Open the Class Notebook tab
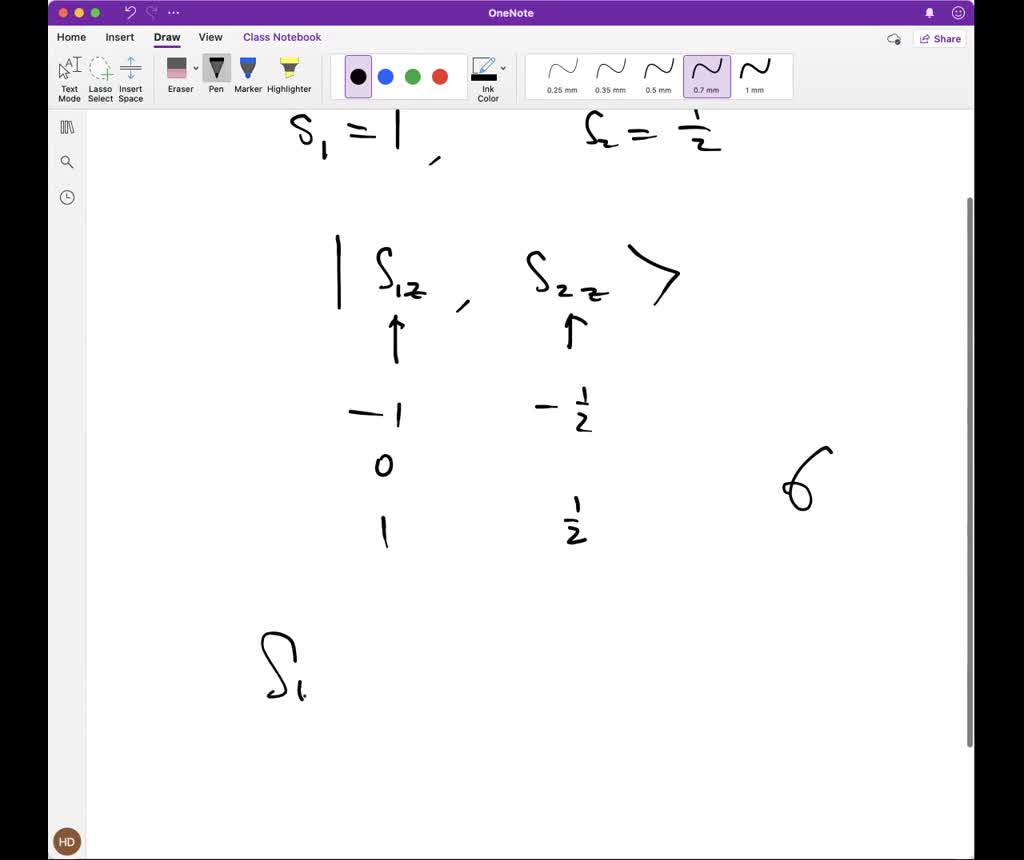Image resolution: width=1024 pixels, height=860 pixels. [282, 37]
